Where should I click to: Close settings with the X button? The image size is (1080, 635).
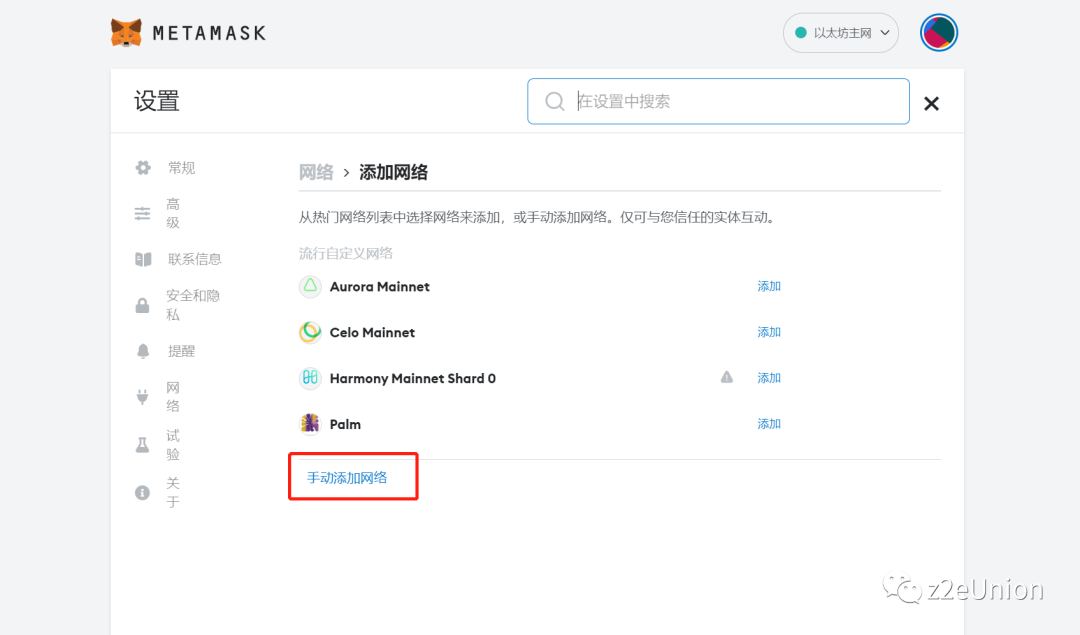(931, 102)
